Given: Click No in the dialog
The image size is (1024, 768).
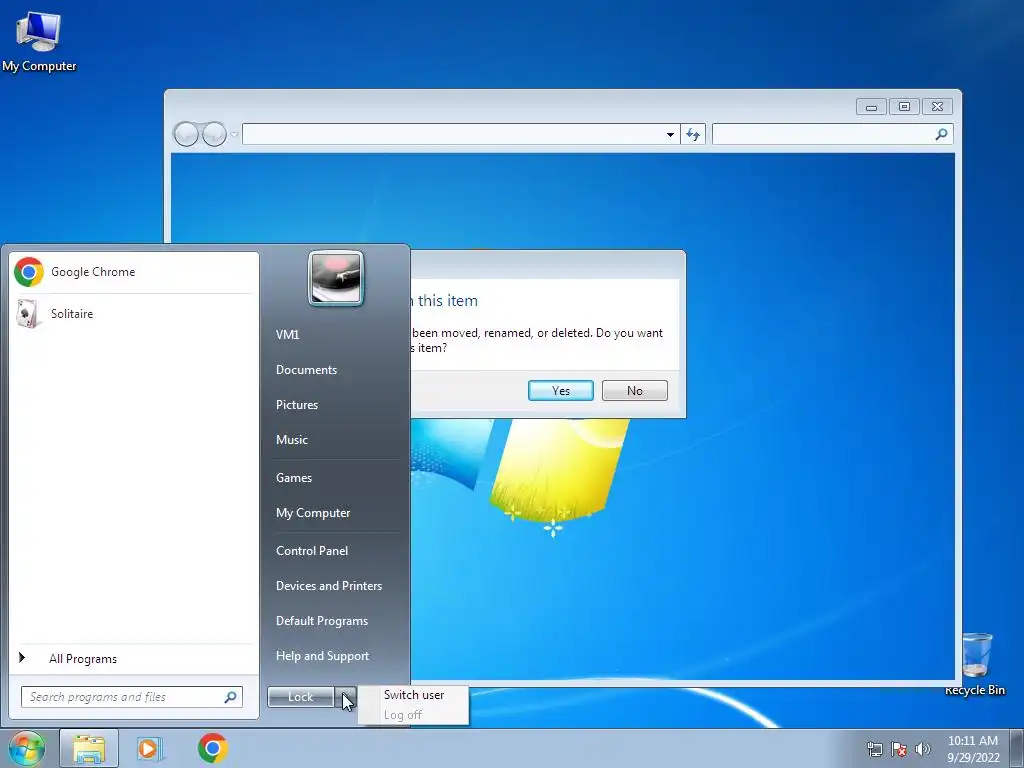Looking at the screenshot, I should coord(635,391).
